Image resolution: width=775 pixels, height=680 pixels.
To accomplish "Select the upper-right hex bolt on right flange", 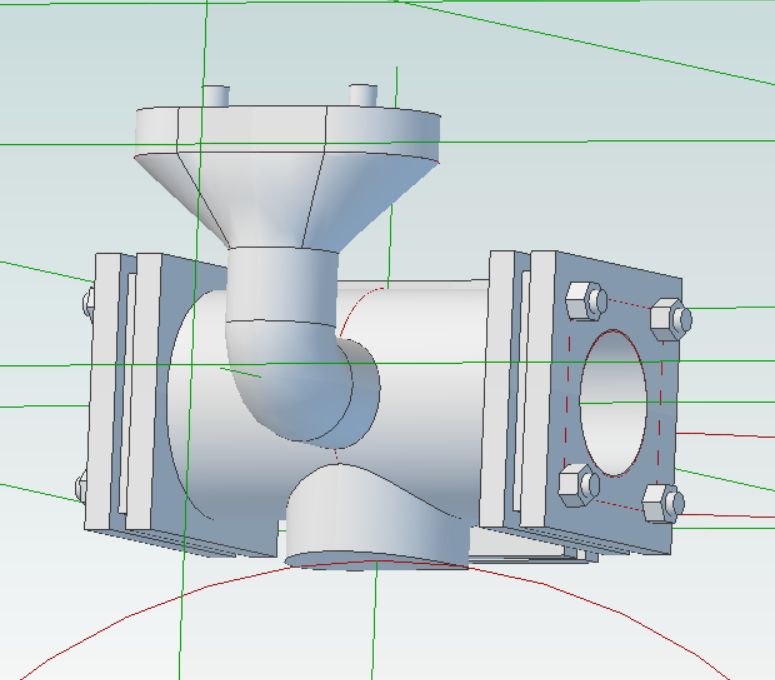I will click(x=668, y=318).
